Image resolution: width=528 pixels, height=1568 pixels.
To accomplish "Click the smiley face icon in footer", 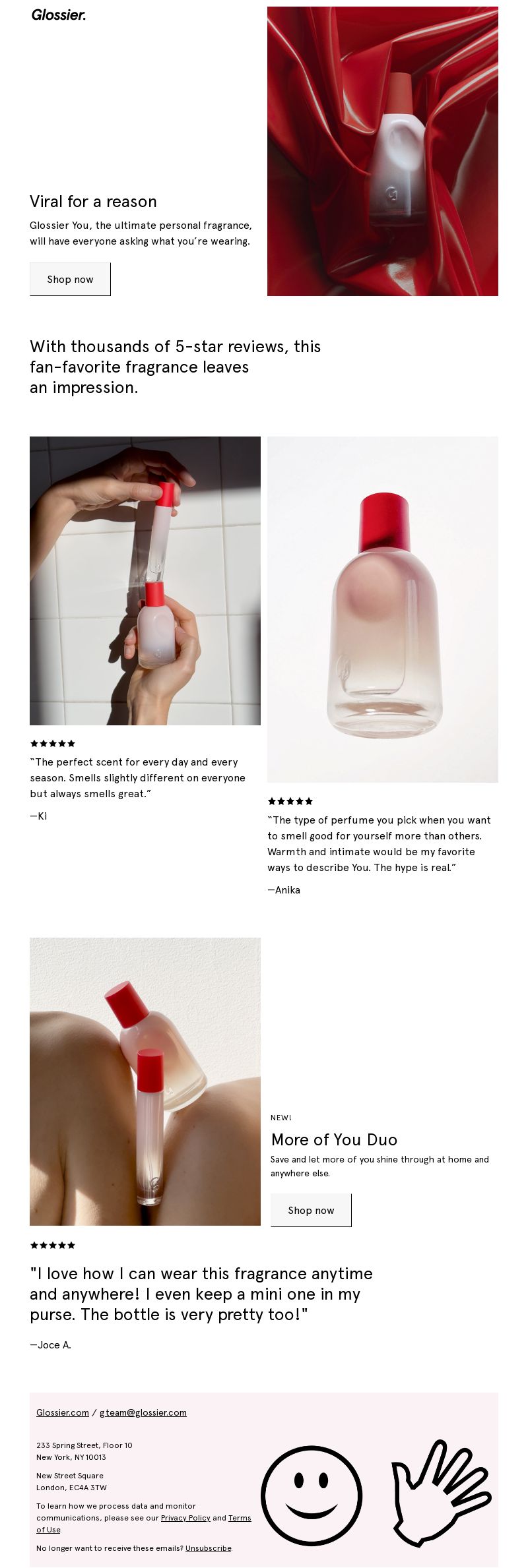I will click(312, 1495).
